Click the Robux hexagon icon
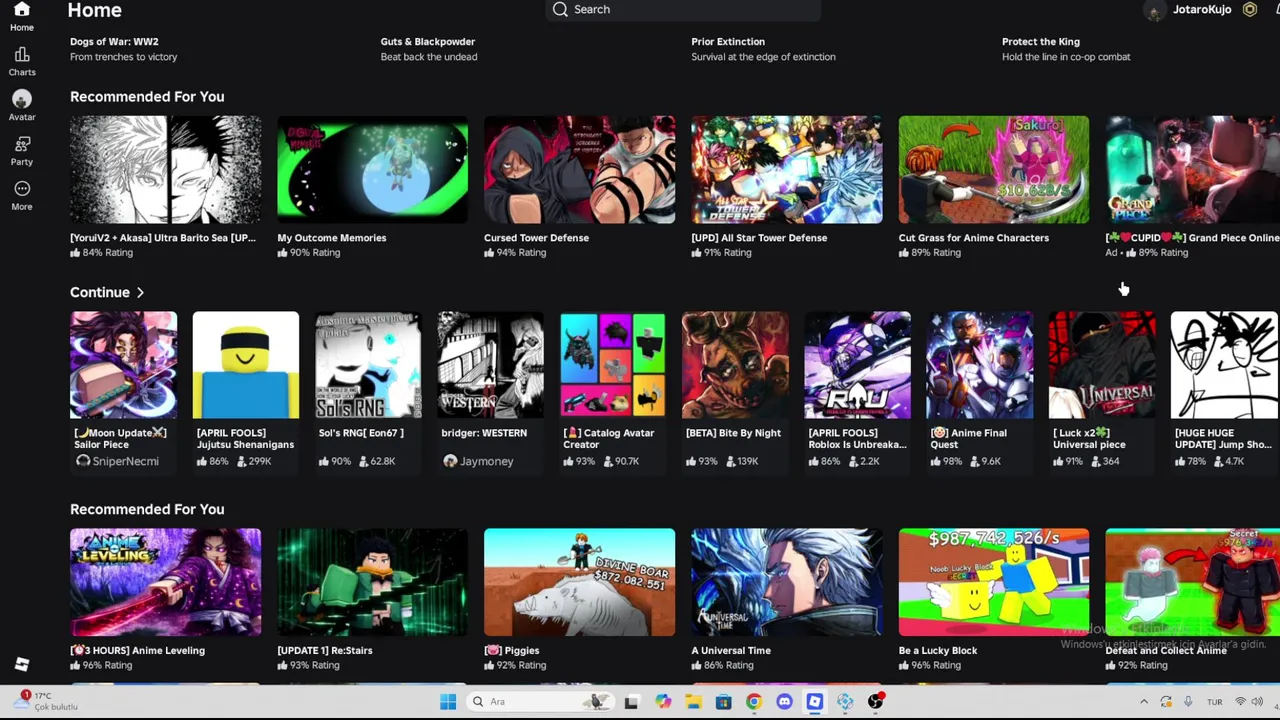Screen dimensions: 1280x720 point(1250,9)
